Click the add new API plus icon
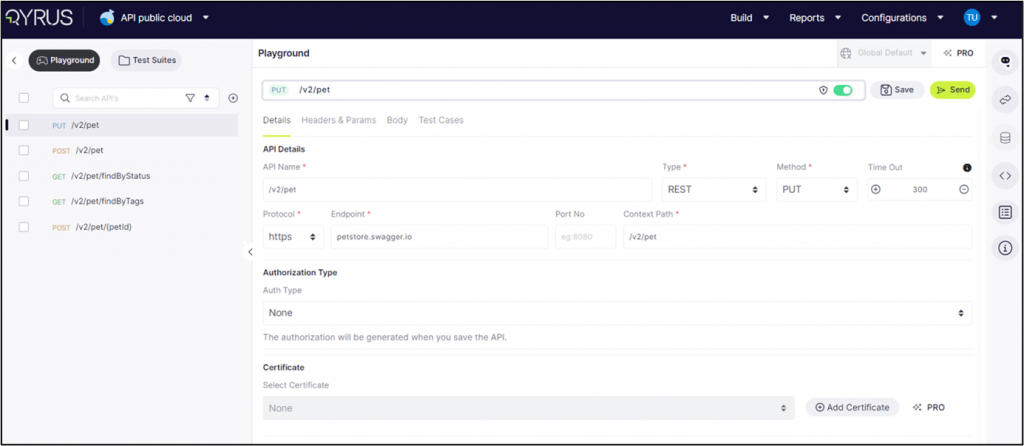This screenshot has height=446, width=1024. coord(233,98)
